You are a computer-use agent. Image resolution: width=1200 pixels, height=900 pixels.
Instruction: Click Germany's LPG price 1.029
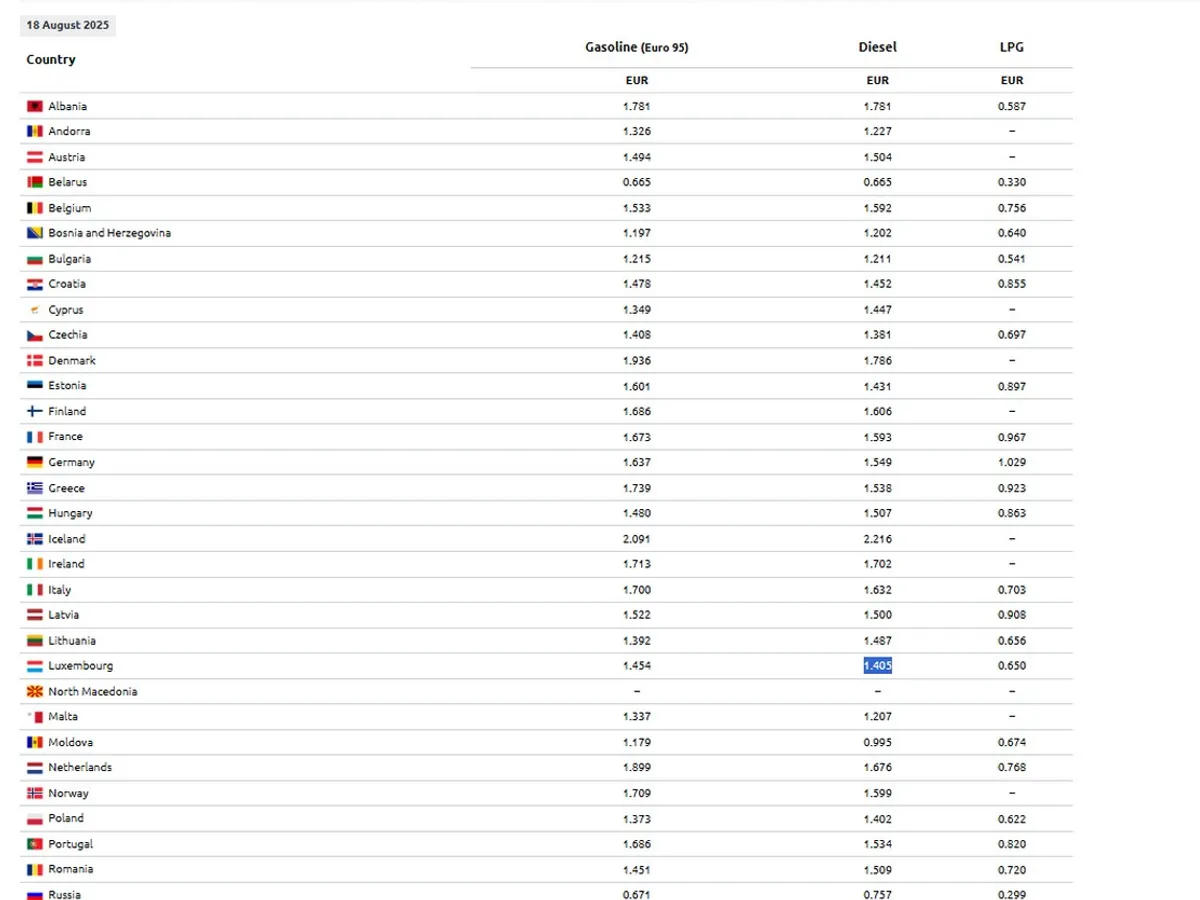point(1011,462)
